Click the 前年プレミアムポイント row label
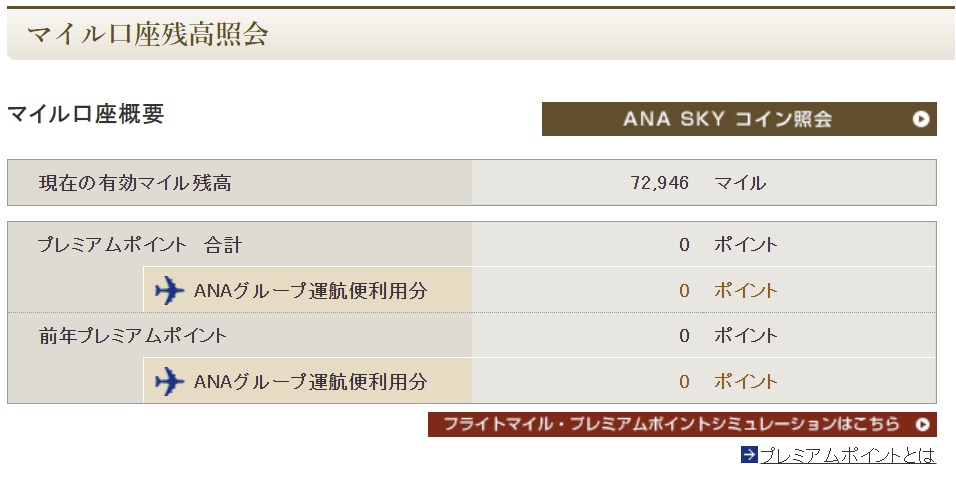The height and width of the screenshot is (479, 956). (x=133, y=336)
